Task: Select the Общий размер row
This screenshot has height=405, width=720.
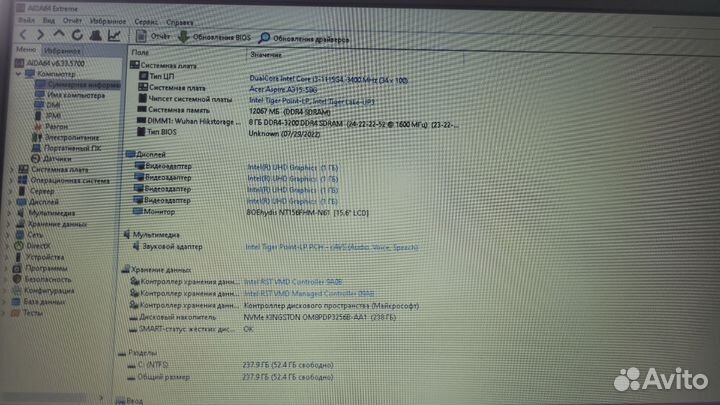Action: pyautogui.click(x=229, y=377)
